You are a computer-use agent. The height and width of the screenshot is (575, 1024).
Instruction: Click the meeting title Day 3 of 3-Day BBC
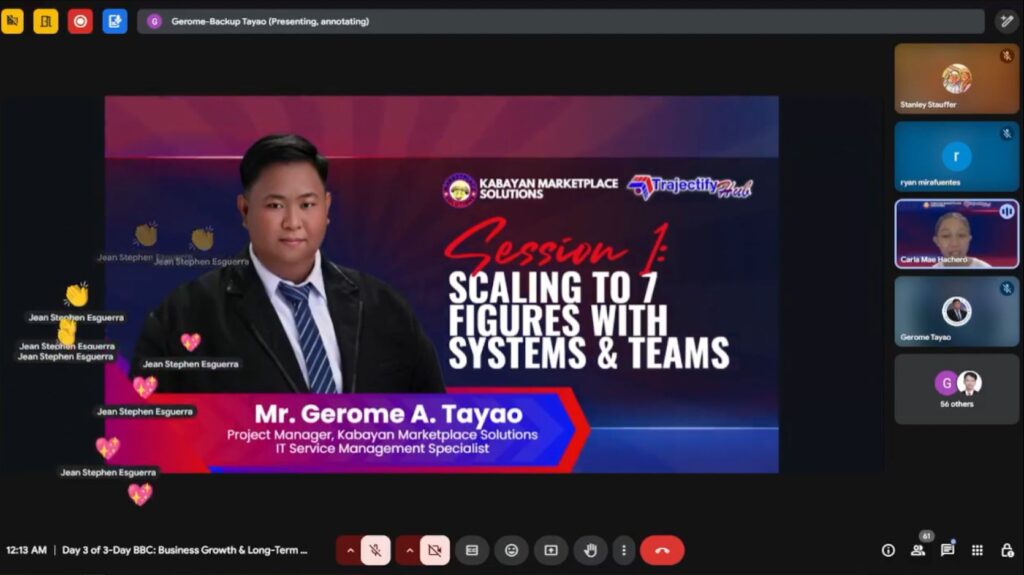184,550
